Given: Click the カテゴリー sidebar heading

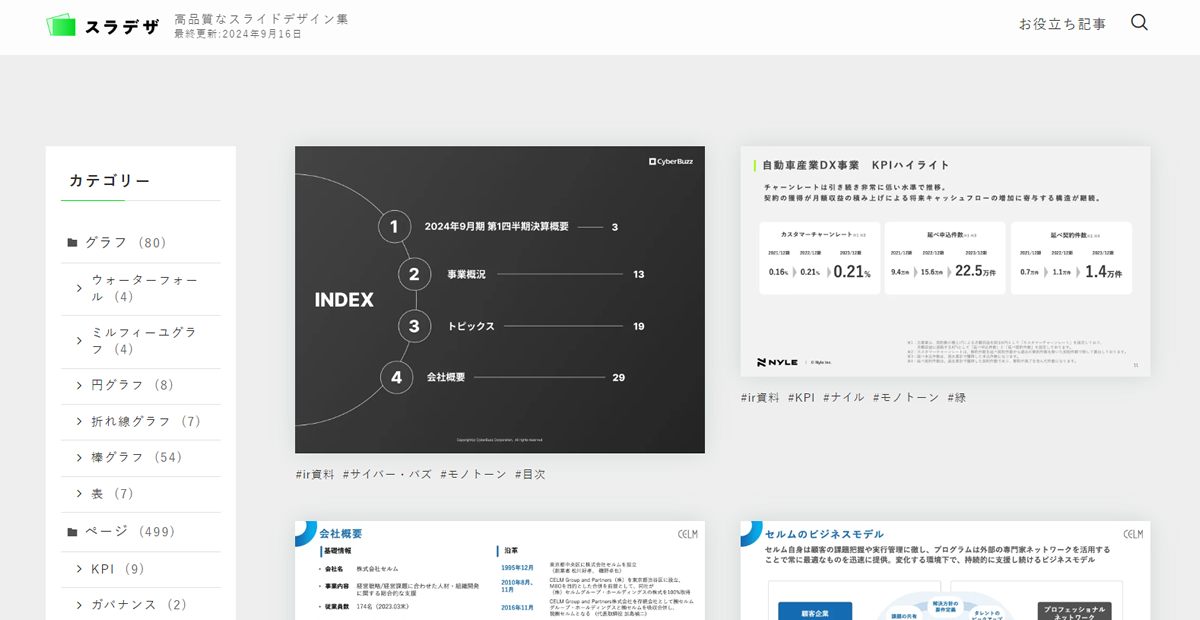Looking at the screenshot, I should [110, 181].
